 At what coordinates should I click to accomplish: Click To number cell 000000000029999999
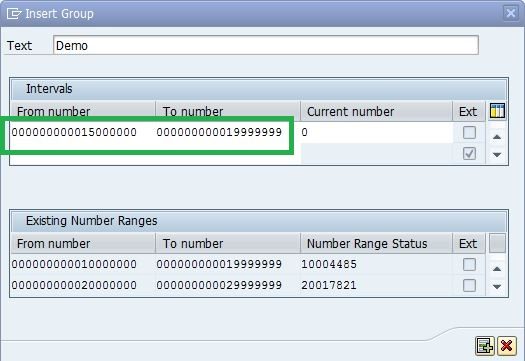tap(219, 285)
